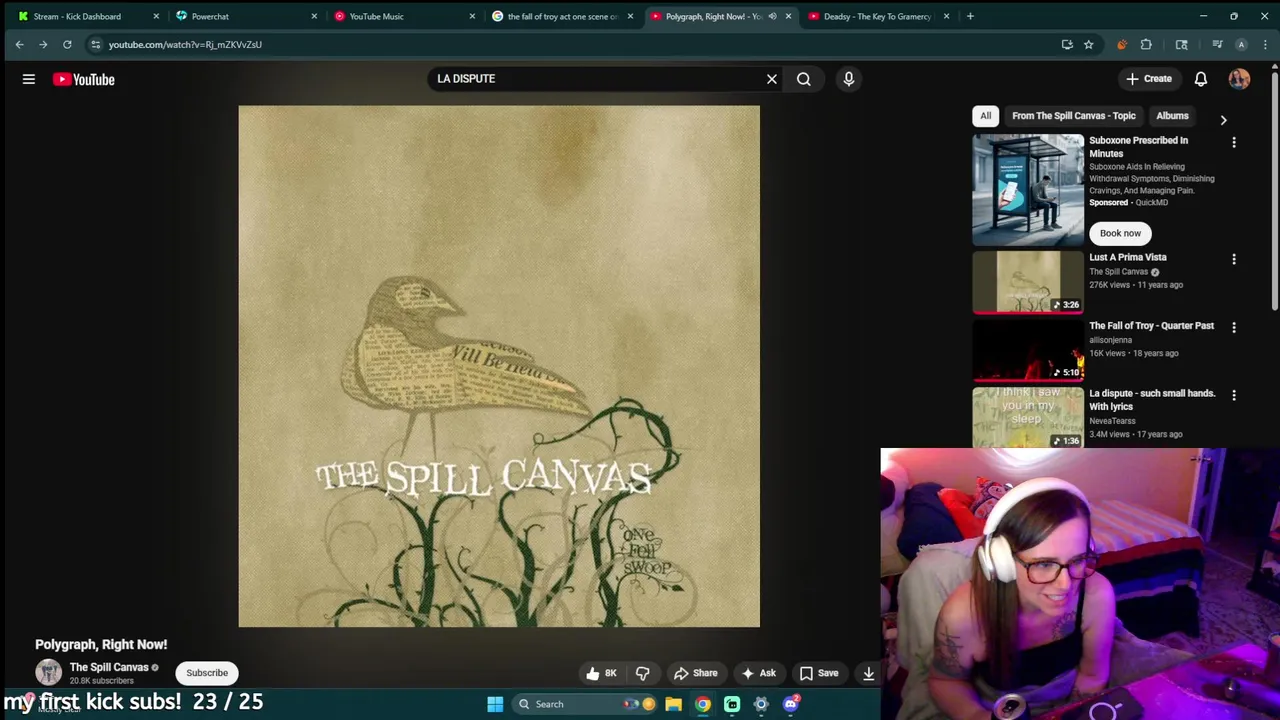The height and width of the screenshot is (720, 1280).
Task: Save the video to a playlist
Action: 819,673
